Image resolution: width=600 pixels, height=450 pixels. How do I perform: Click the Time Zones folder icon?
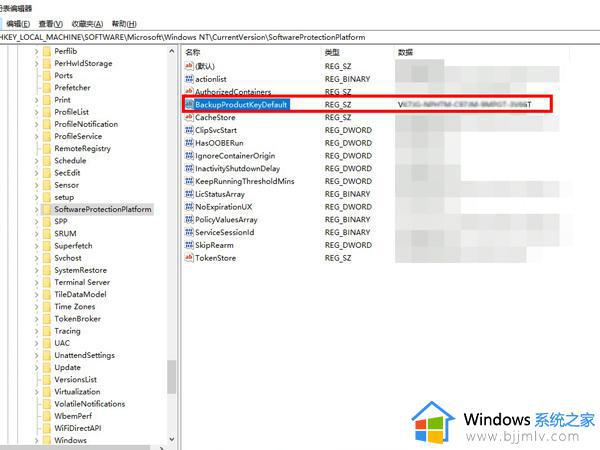[47, 307]
